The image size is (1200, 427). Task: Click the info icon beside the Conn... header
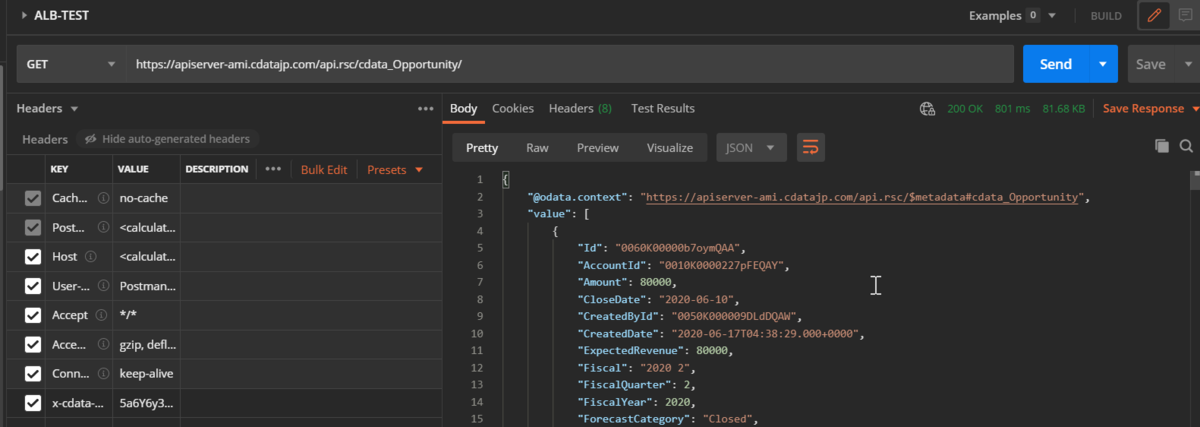tap(105, 375)
